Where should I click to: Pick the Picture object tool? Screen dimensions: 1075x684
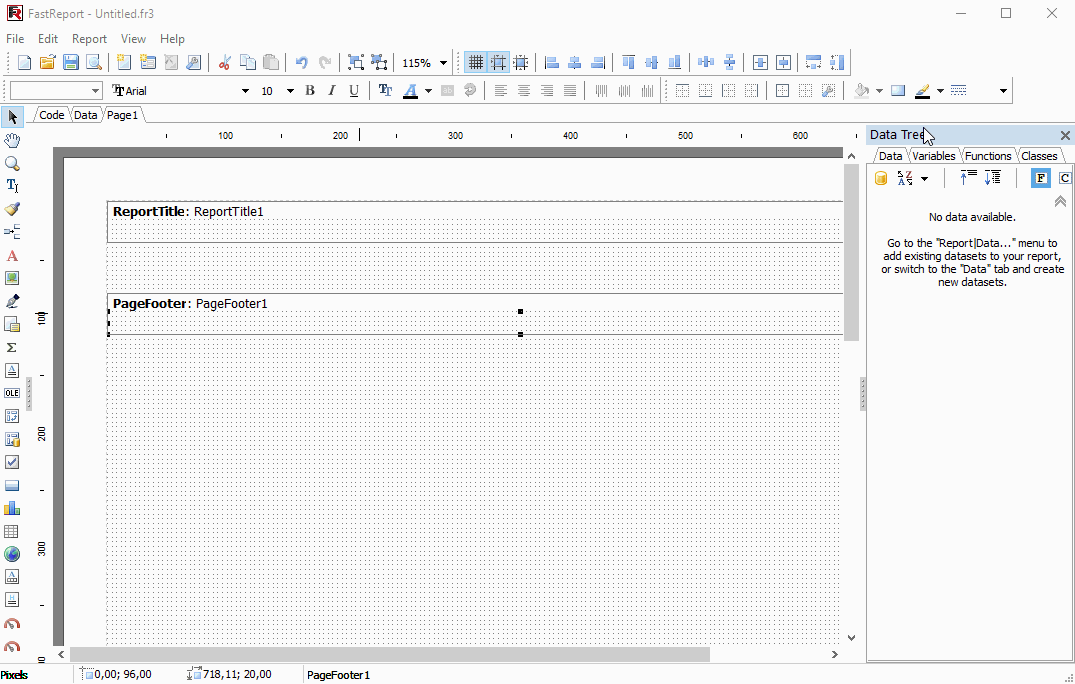[x=12, y=278]
